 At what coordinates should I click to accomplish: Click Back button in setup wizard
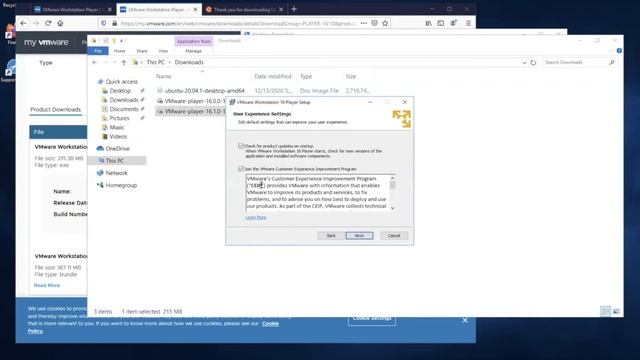click(x=331, y=236)
